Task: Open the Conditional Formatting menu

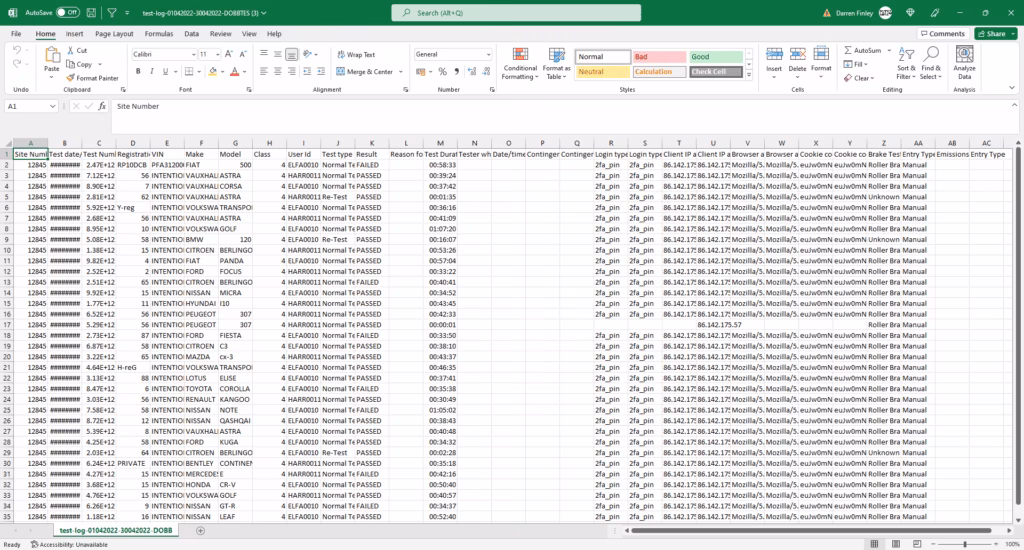Action: click(x=519, y=63)
